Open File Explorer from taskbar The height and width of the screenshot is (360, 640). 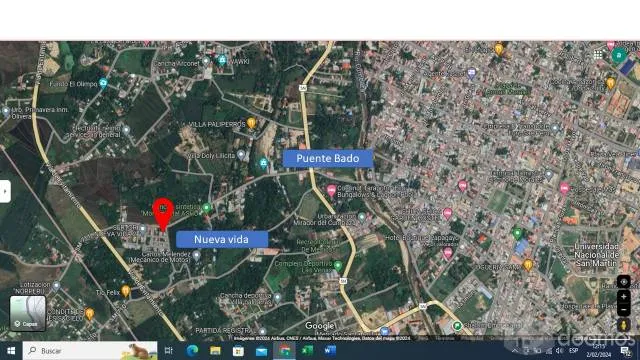coord(215,351)
